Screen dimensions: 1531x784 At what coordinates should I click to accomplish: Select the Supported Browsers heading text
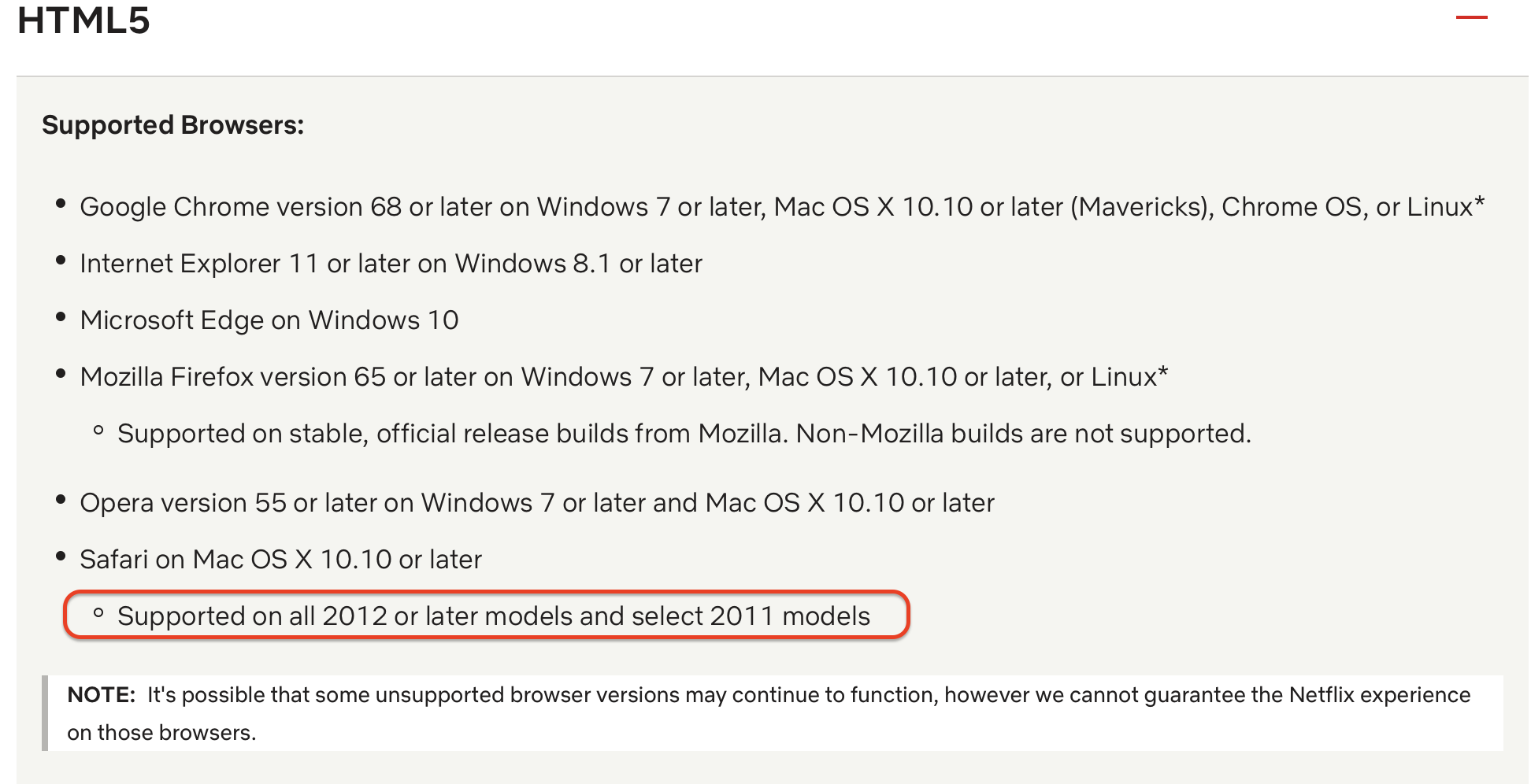click(x=172, y=125)
